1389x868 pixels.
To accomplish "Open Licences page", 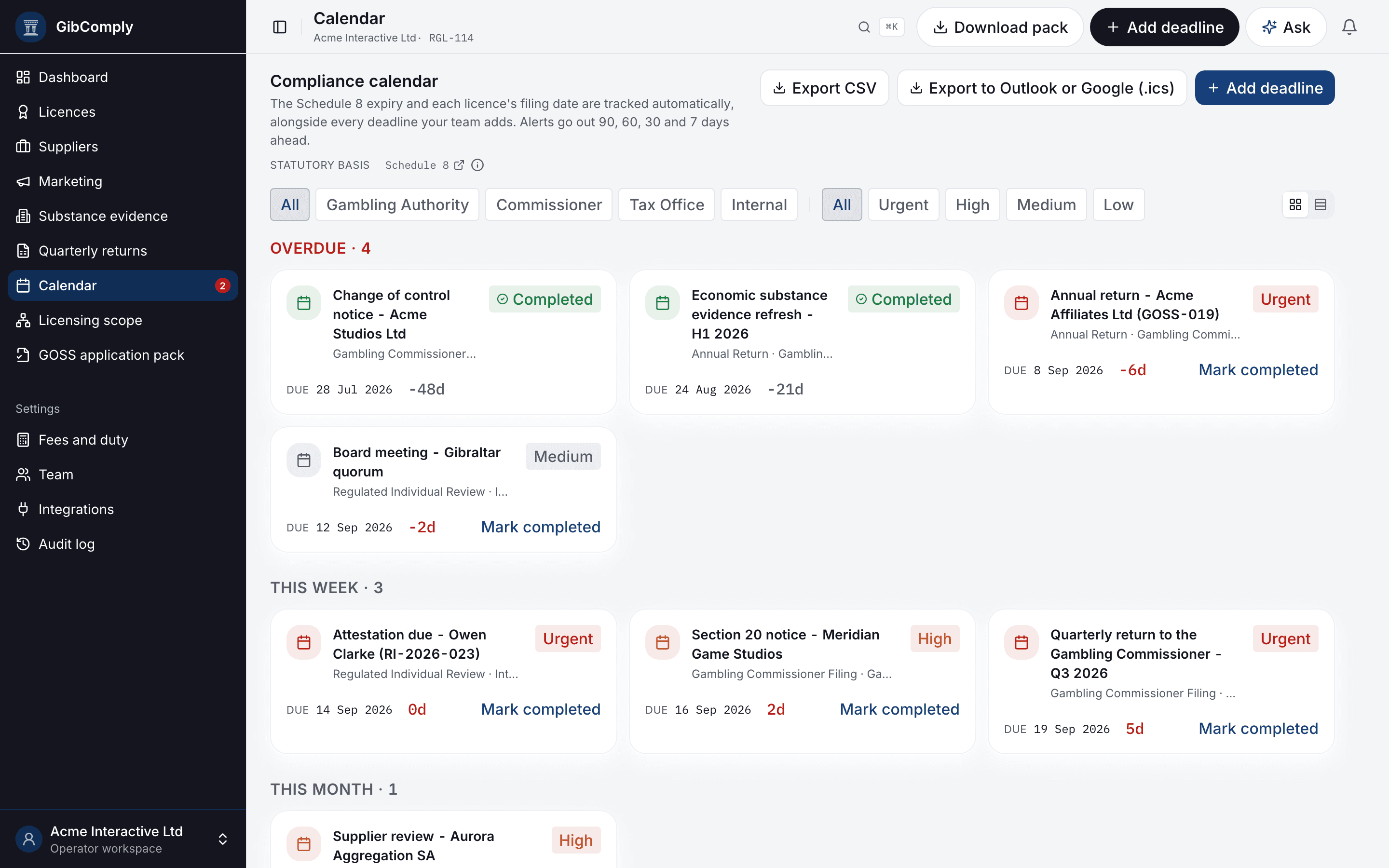I will pos(123,112).
